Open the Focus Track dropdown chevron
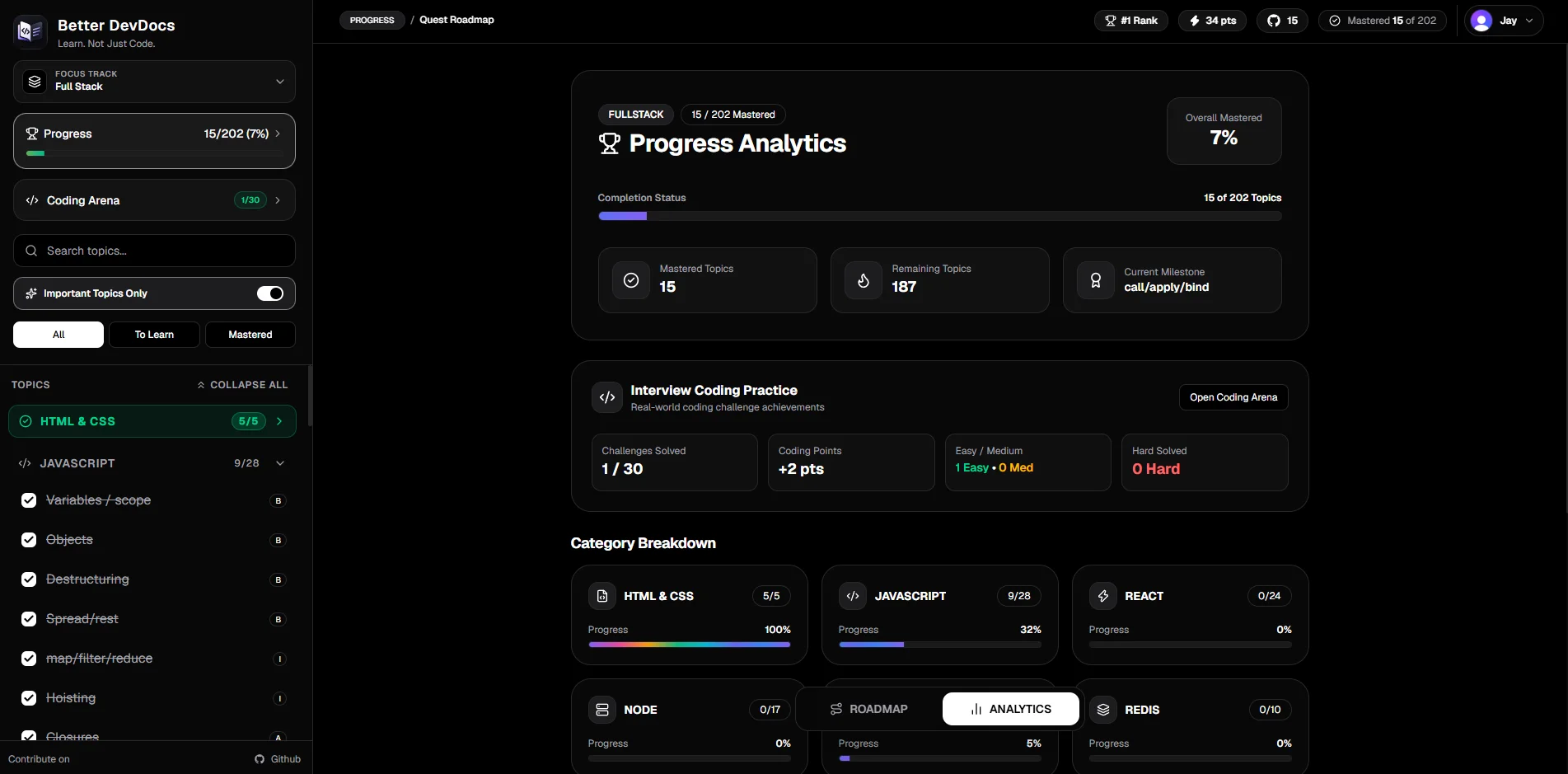 click(280, 82)
